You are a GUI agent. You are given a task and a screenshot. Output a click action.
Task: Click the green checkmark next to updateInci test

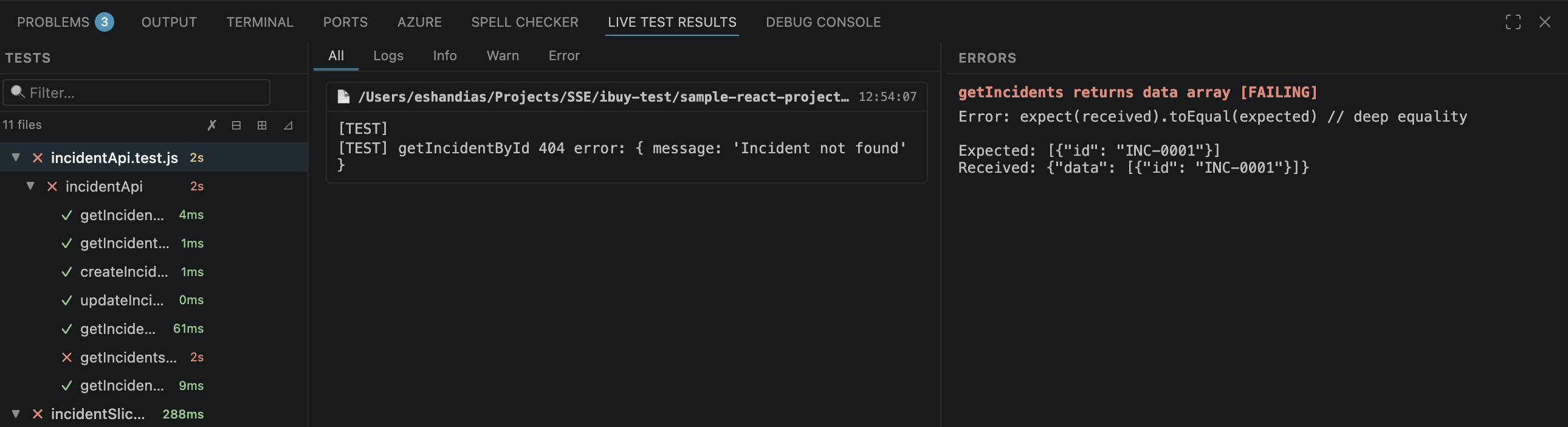67,300
